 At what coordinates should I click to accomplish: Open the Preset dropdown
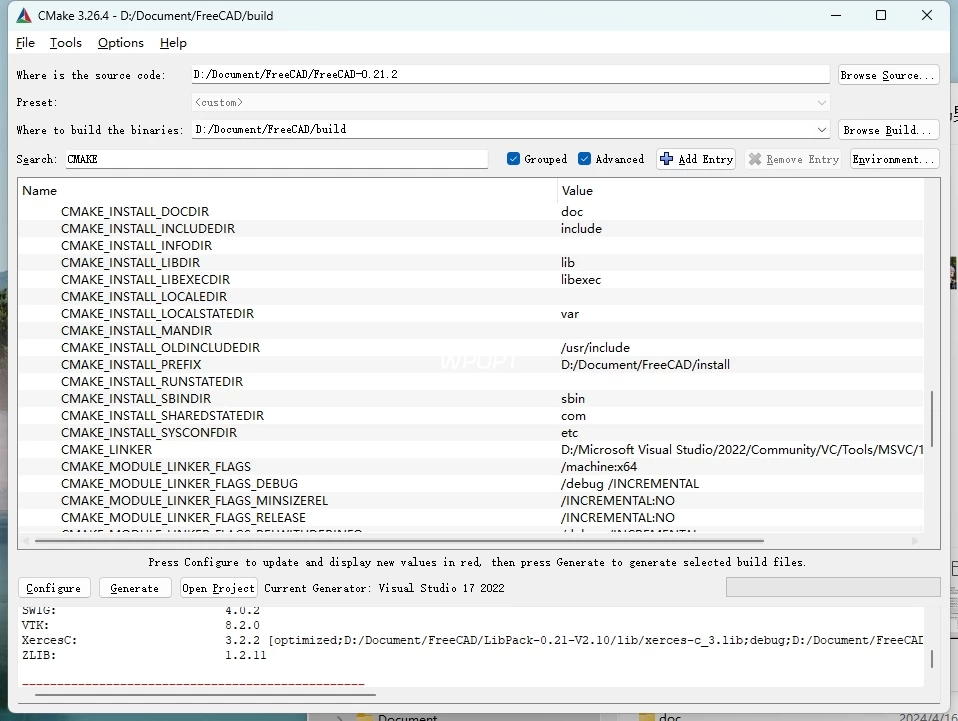tap(822, 102)
